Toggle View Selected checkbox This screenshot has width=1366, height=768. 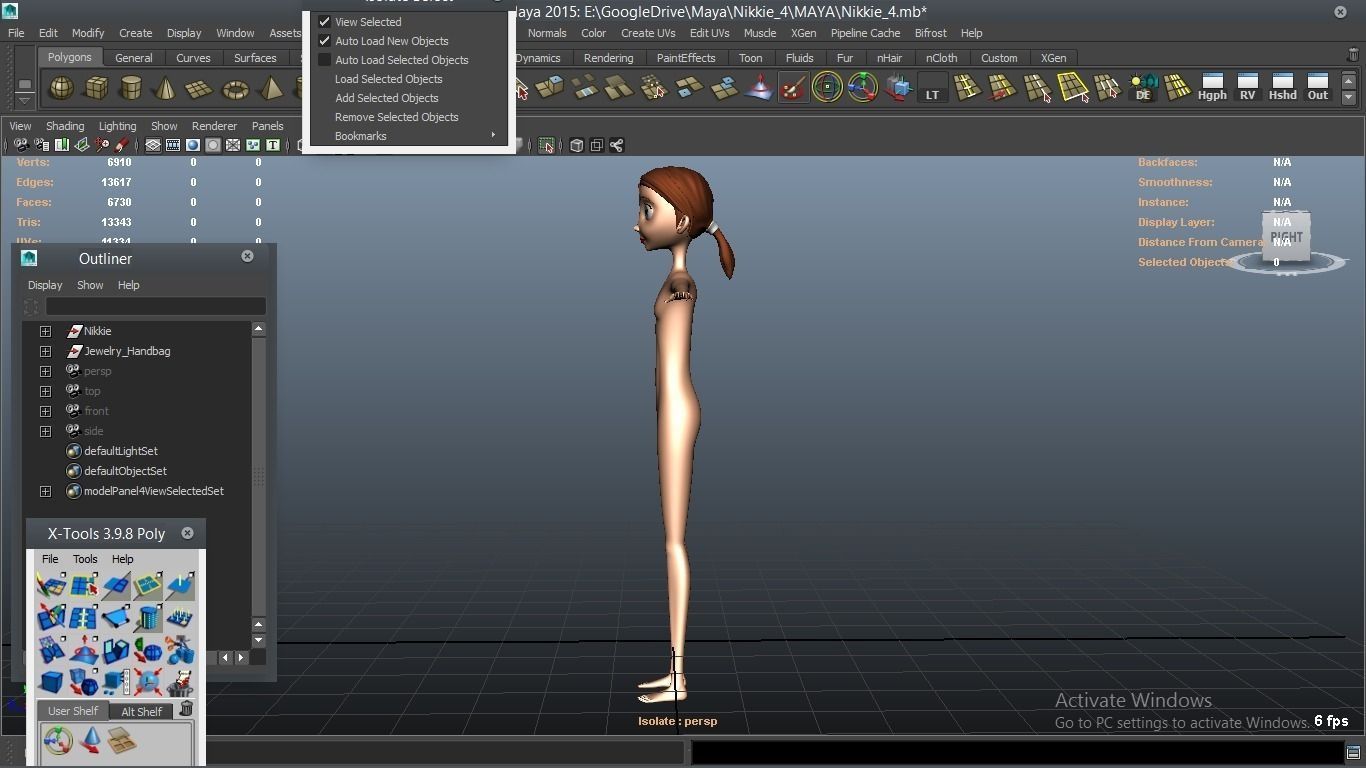point(325,22)
